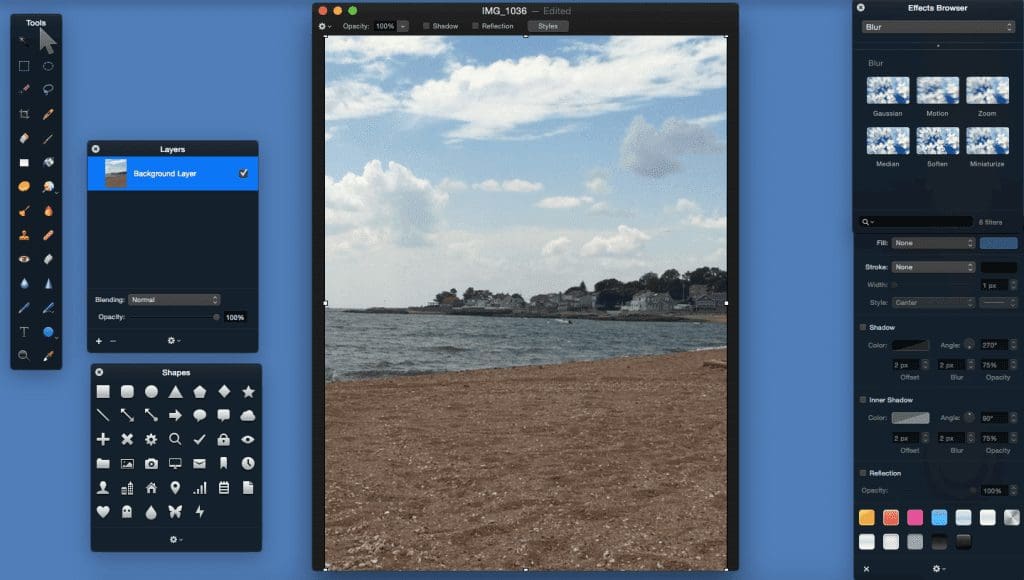
Task: Pick the orange-yellow style swatch
Action: (867, 517)
